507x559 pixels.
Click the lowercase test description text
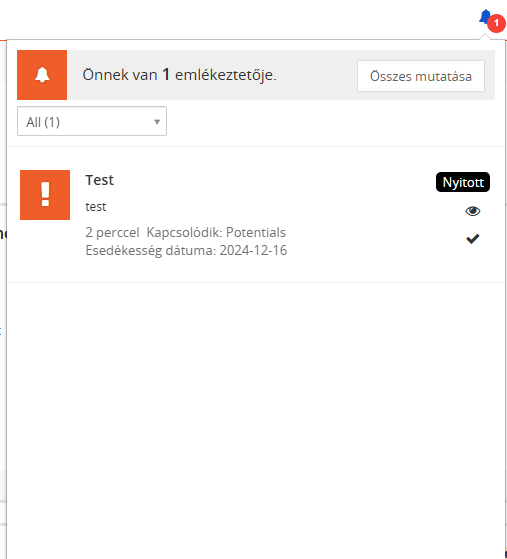coord(96,207)
